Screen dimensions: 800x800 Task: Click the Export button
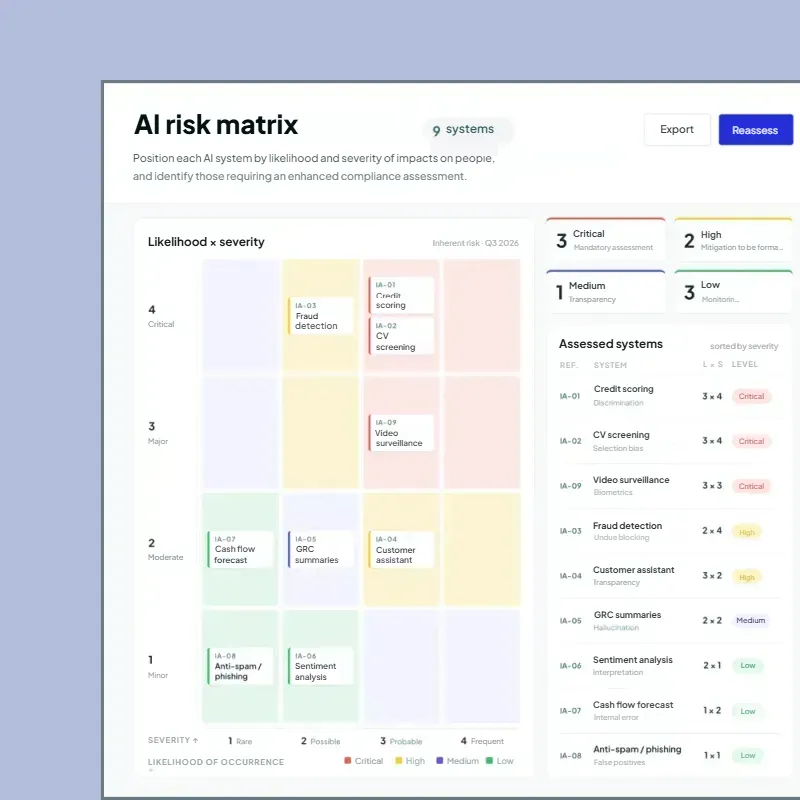tap(677, 130)
